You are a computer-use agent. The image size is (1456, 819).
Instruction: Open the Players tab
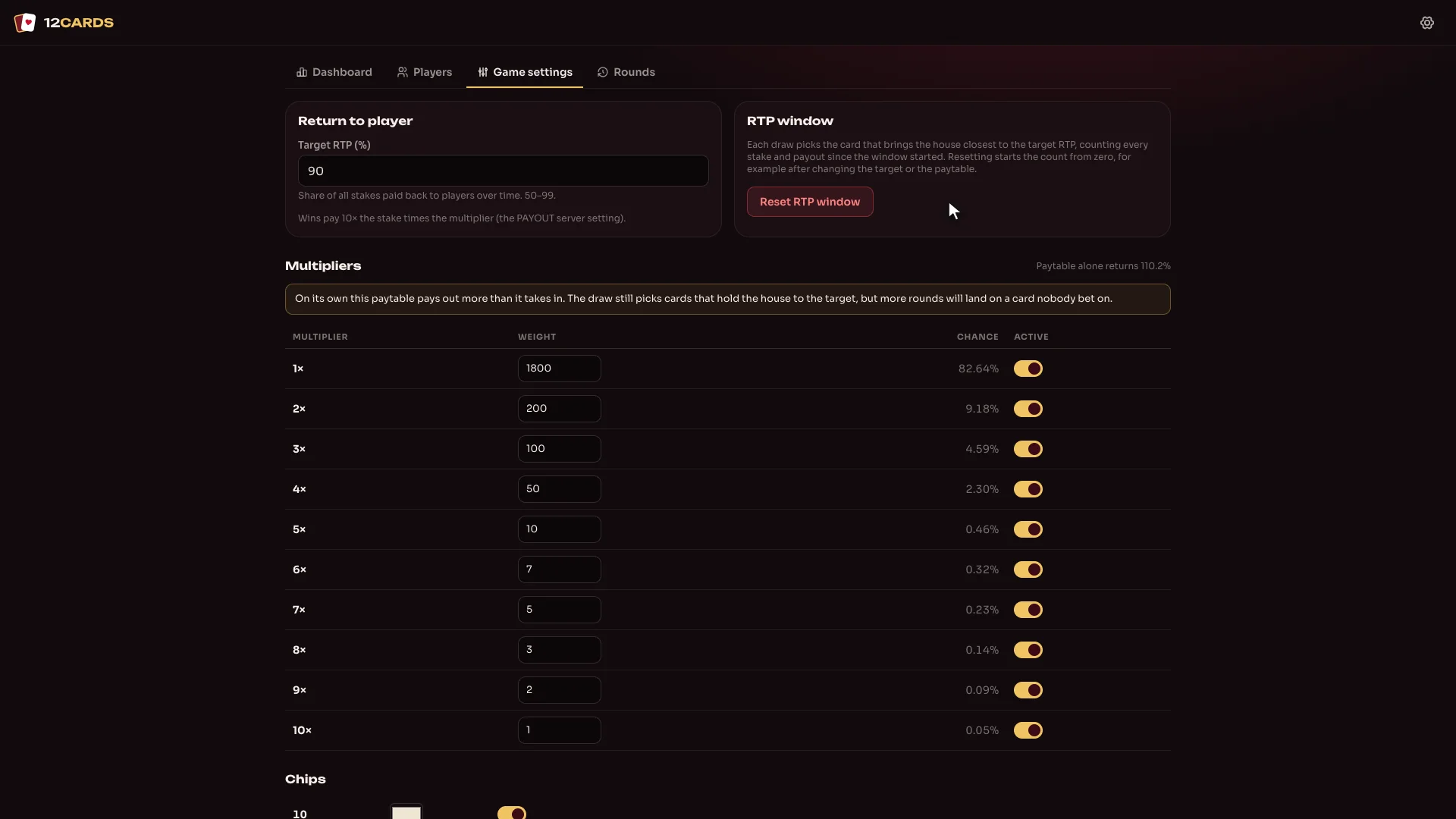[425, 72]
